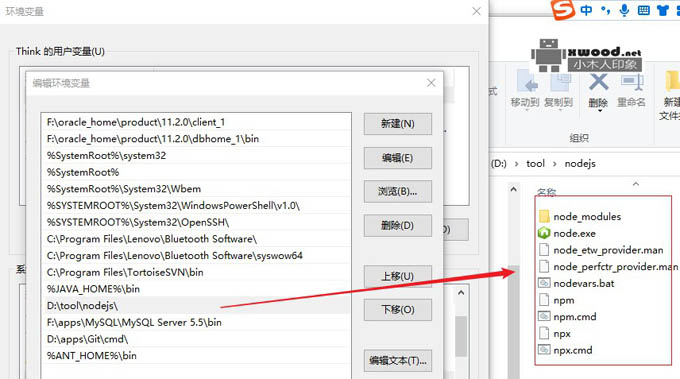Screen dimensions: 680x379
Task: Select the %SystemRoot%\System32\Wbem entry
Action: (196, 189)
